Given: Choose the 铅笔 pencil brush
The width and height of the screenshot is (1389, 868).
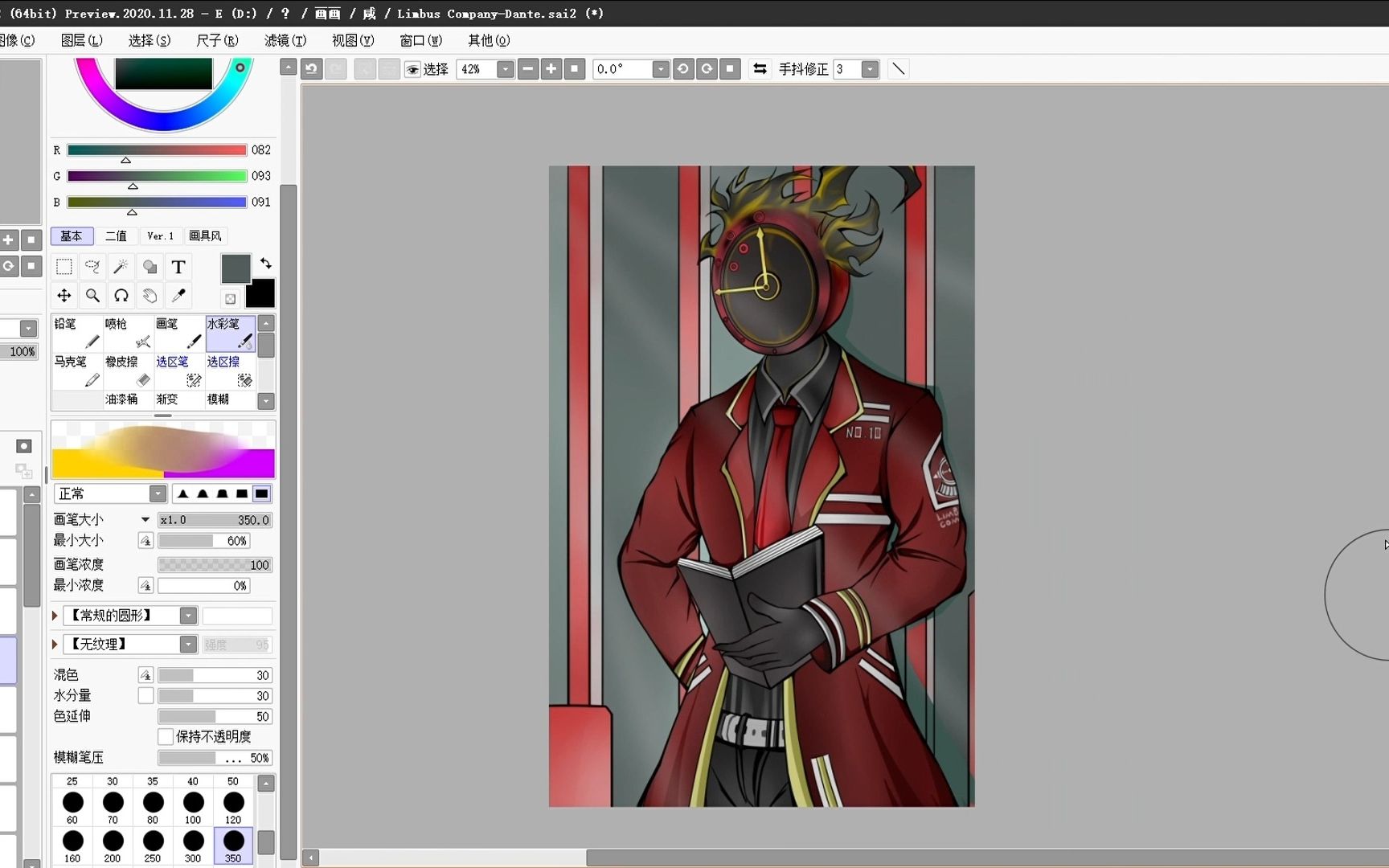Looking at the screenshot, I should click(x=77, y=334).
